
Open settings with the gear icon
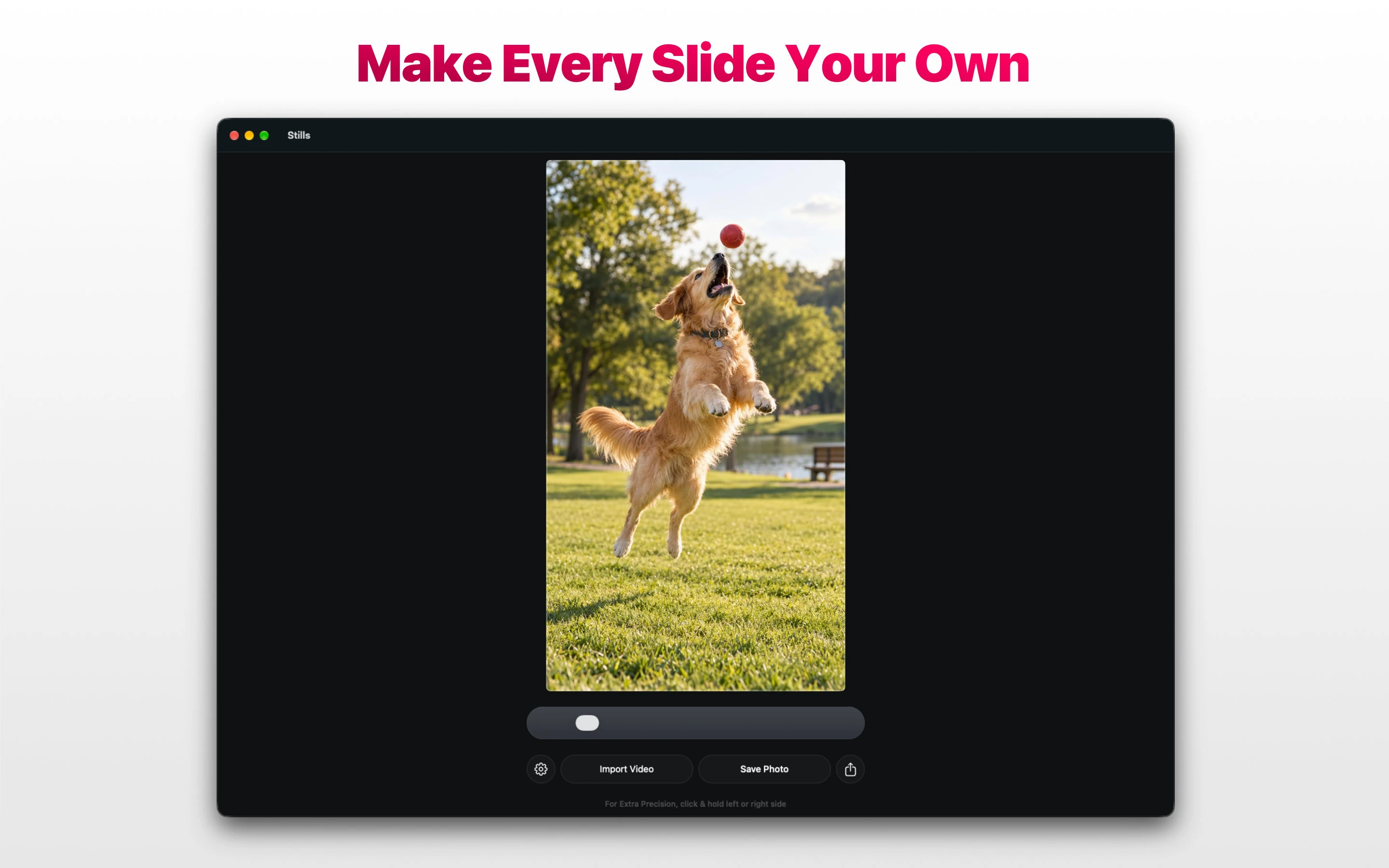pyautogui.click(x=541, y=769)
